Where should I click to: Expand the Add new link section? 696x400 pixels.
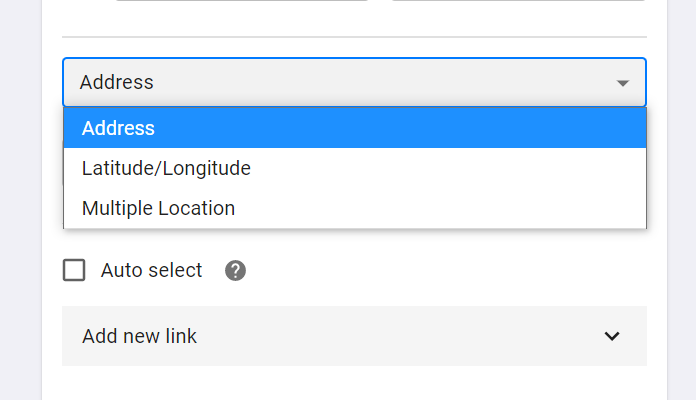tap(354, 336)
